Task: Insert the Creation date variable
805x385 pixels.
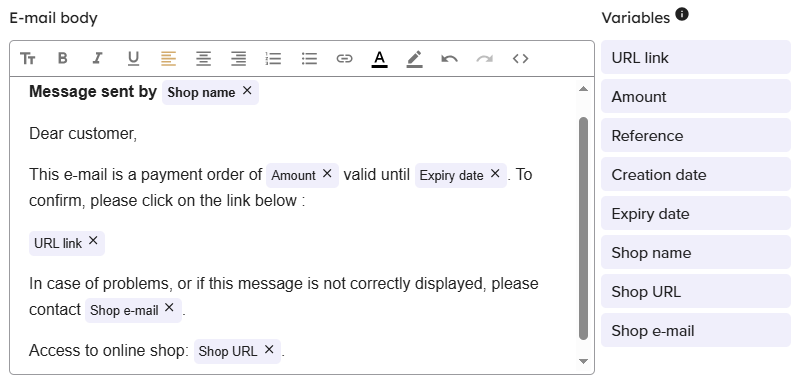Action: tap(696, 175)
